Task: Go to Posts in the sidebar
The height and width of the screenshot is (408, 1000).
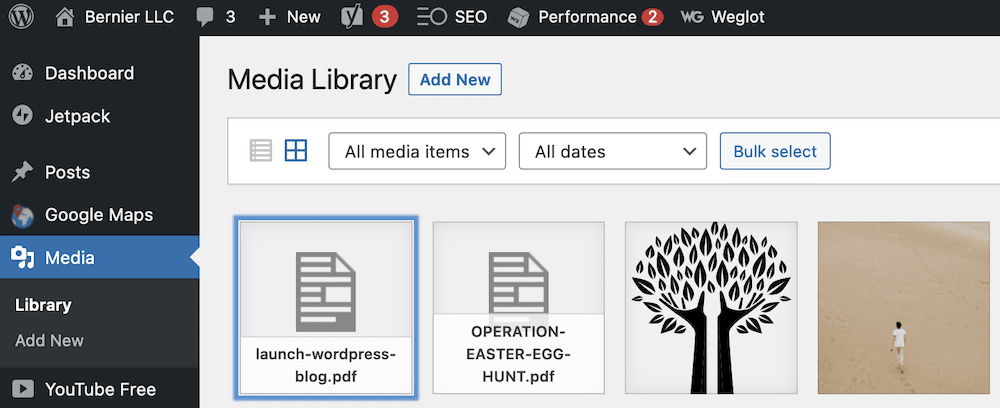Action: [67, 173]
